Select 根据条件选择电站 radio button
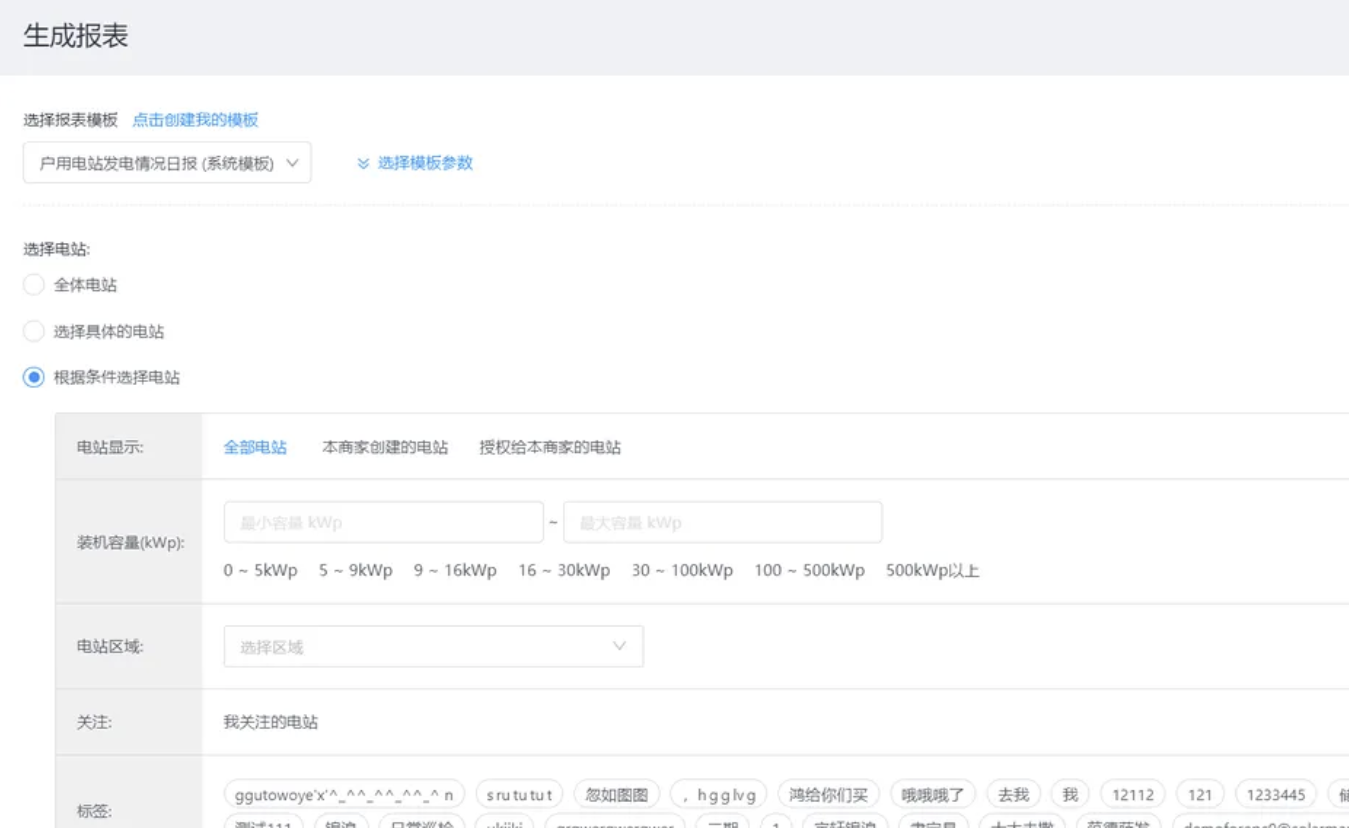Image resolution: width=1349 pixels, height=828 pixels. point(34,377)
